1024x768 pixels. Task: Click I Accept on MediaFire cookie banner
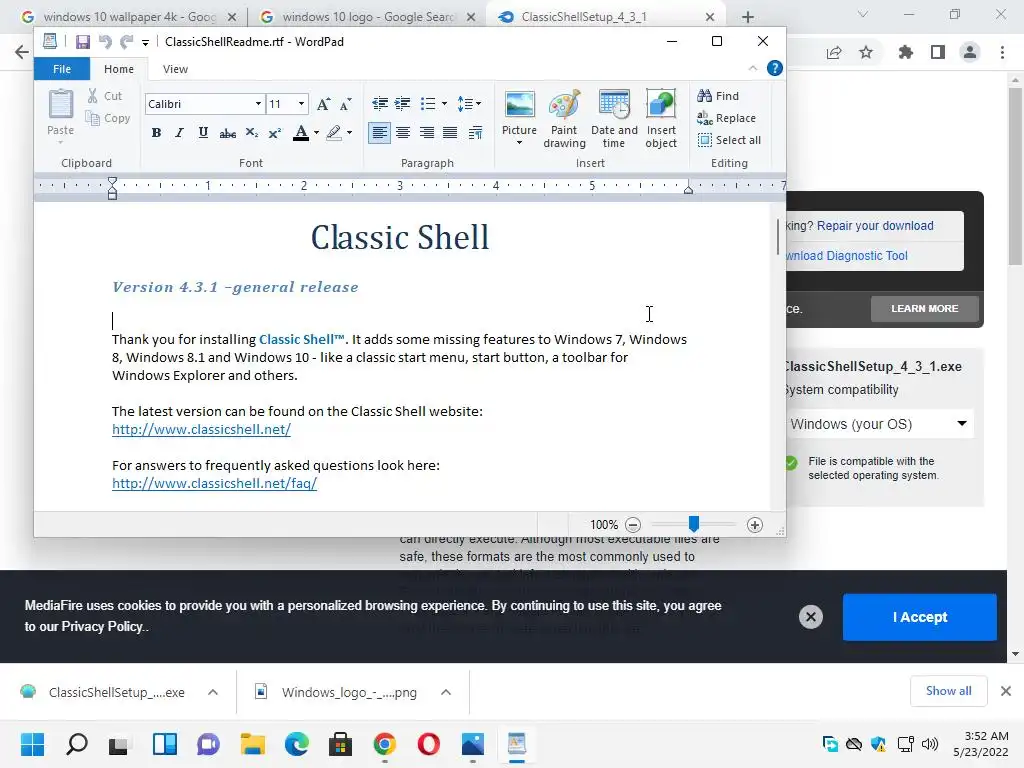point(920,617)
